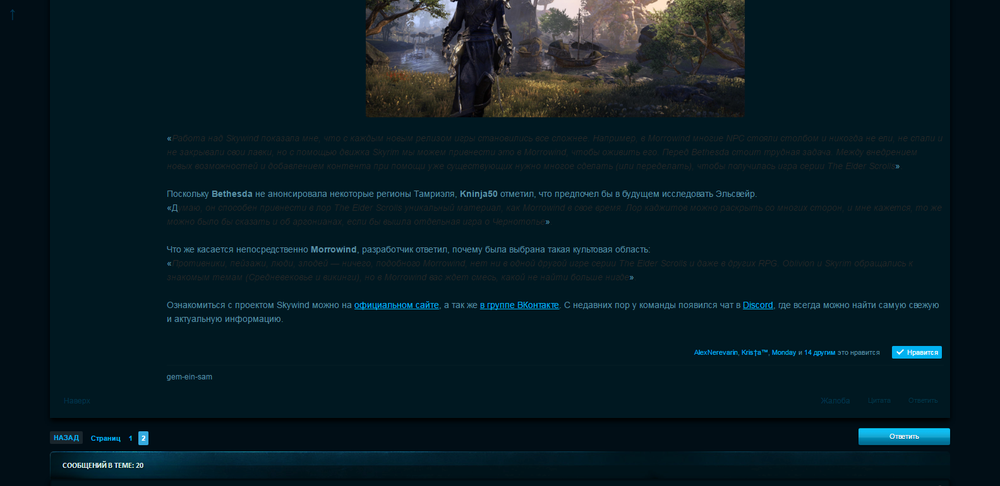The width and height of the screenshot is (1000, 486).
Task: Click the faint "Ответить" link under the post
Action: coord(923,401)
